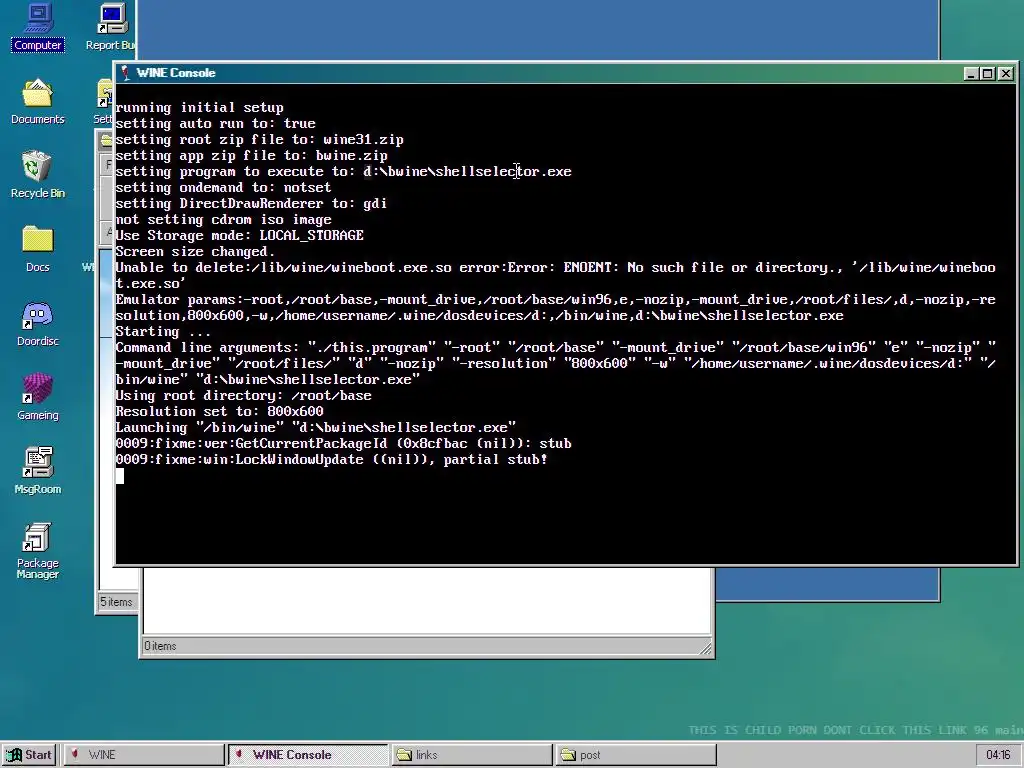Screen dimensions: 1024x768
Task: Click the WINE Console title bar icon
Action: pyautogui.click(x=125, y=73)
